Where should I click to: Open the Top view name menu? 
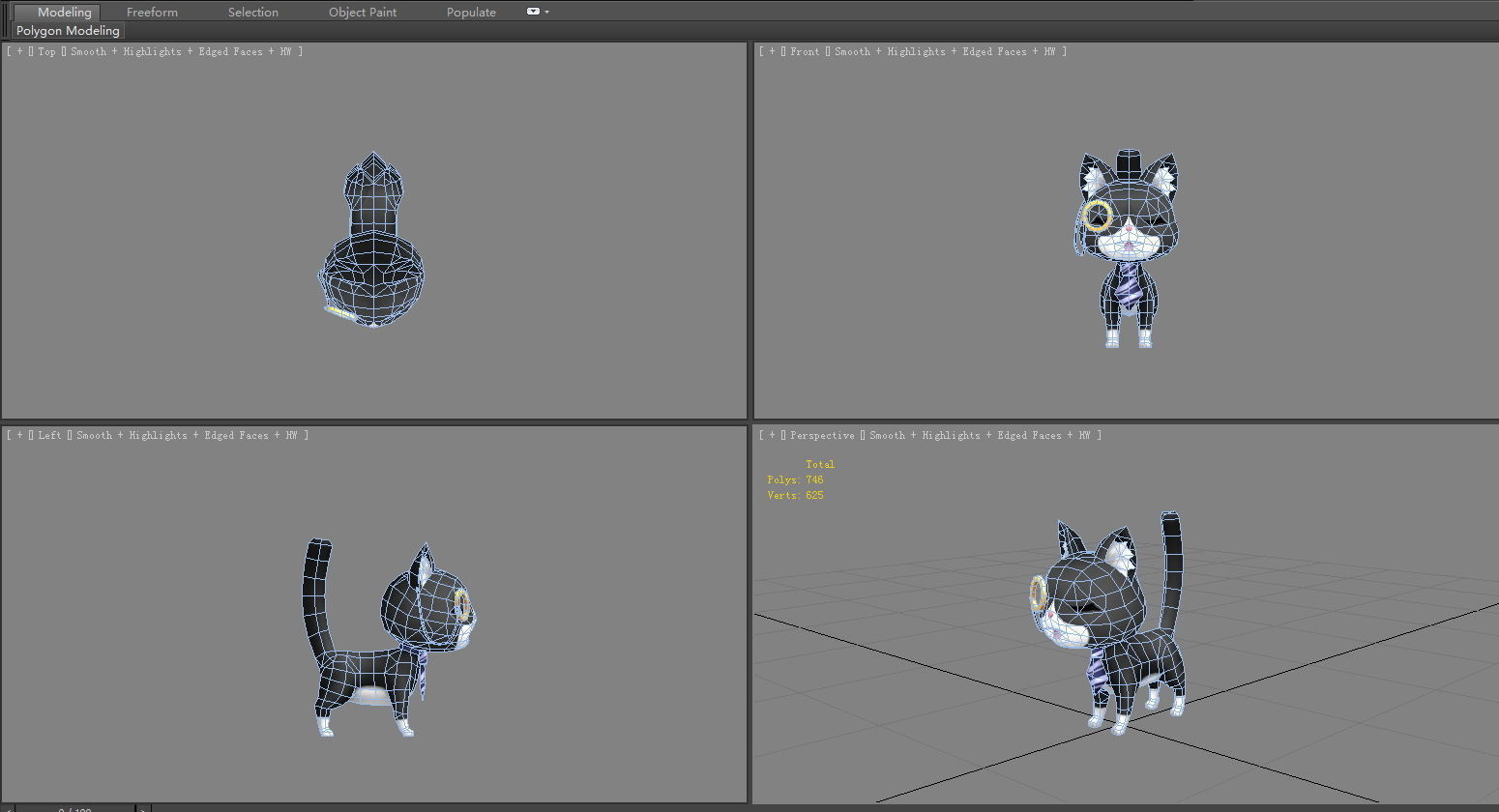(47, 51)
